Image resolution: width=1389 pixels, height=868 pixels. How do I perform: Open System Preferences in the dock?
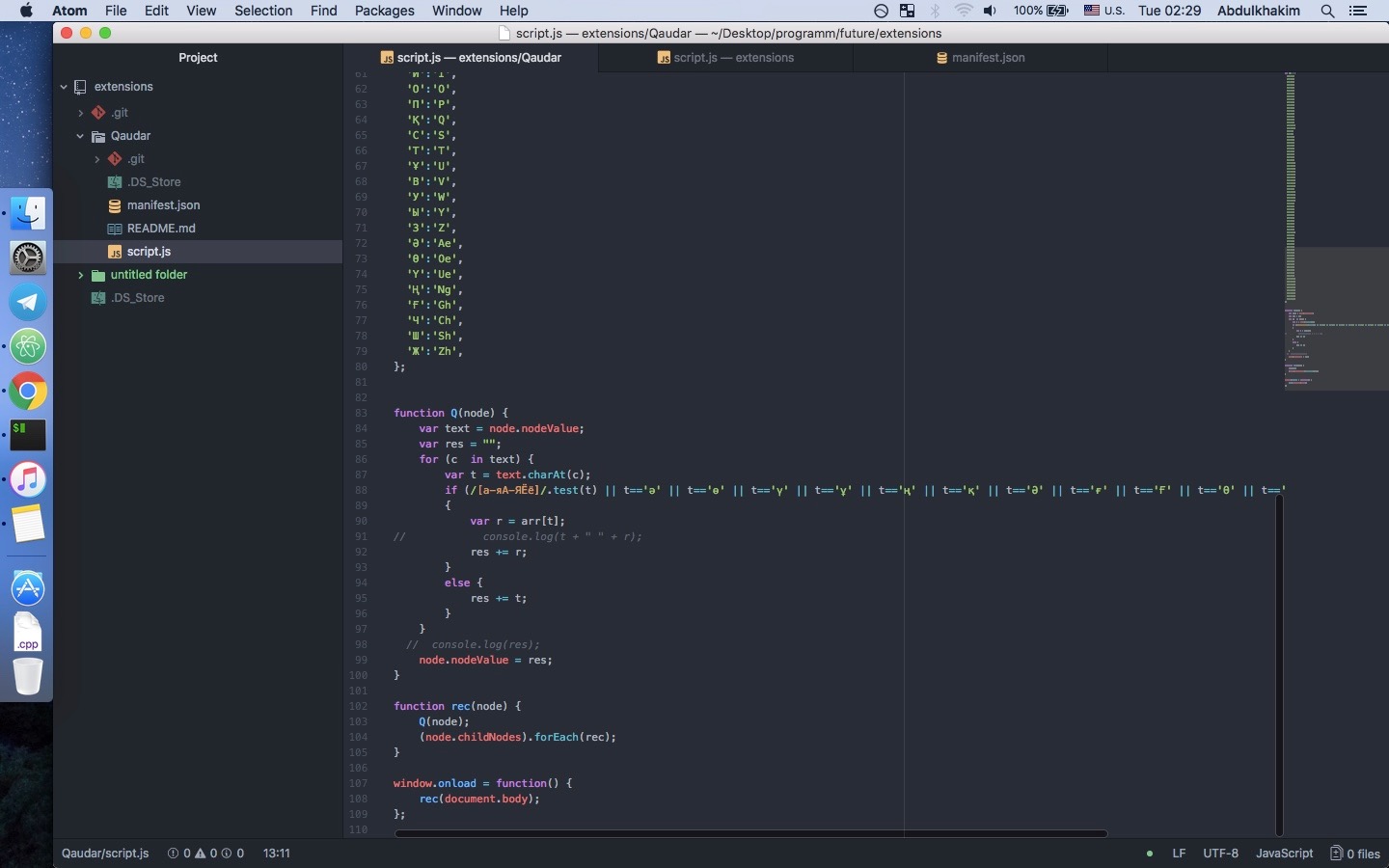[28, 258]
